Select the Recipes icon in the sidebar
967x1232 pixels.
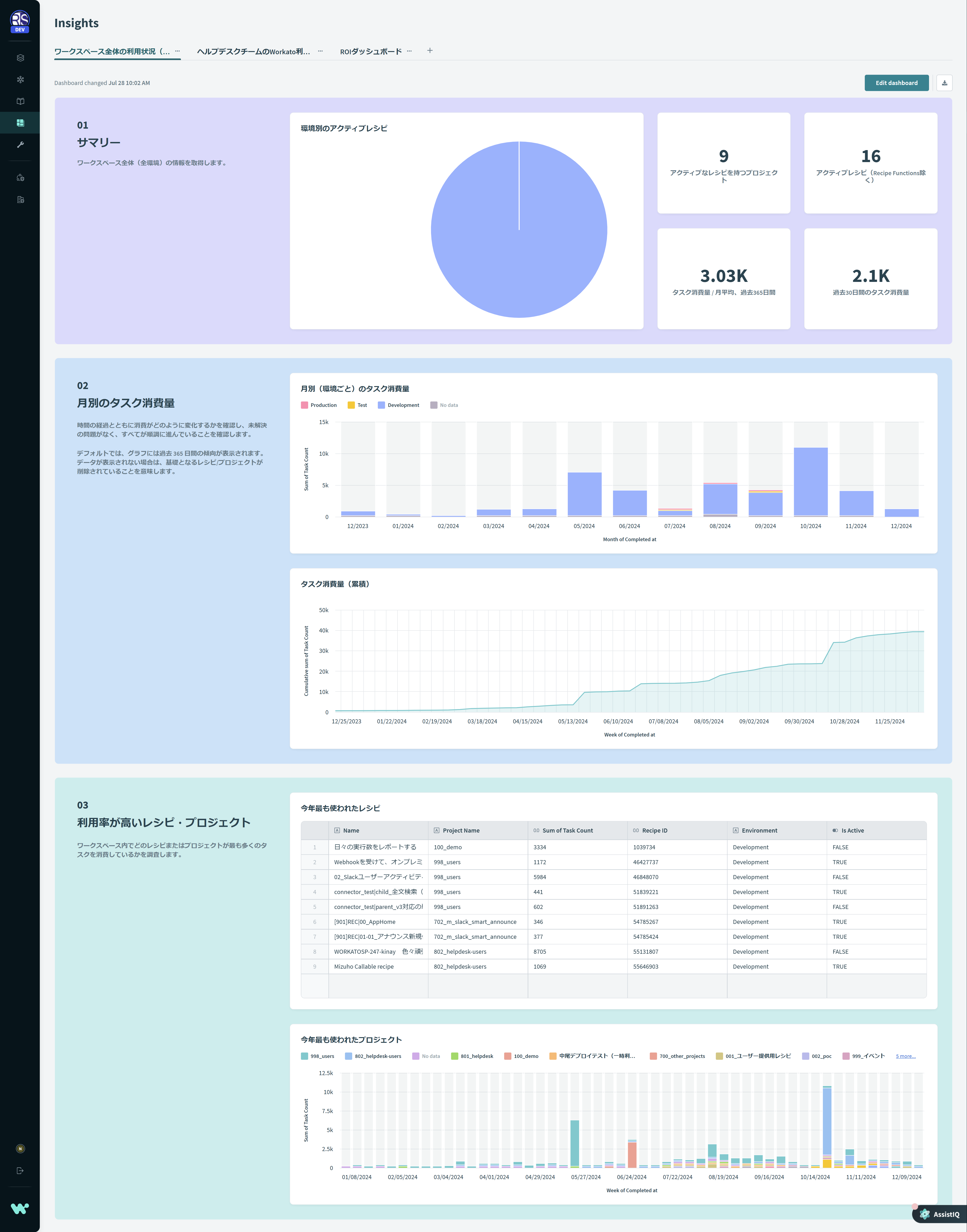coord(20,57)
